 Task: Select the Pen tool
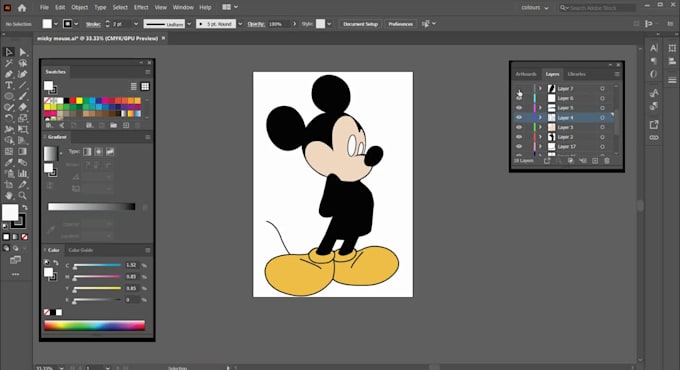9,74
